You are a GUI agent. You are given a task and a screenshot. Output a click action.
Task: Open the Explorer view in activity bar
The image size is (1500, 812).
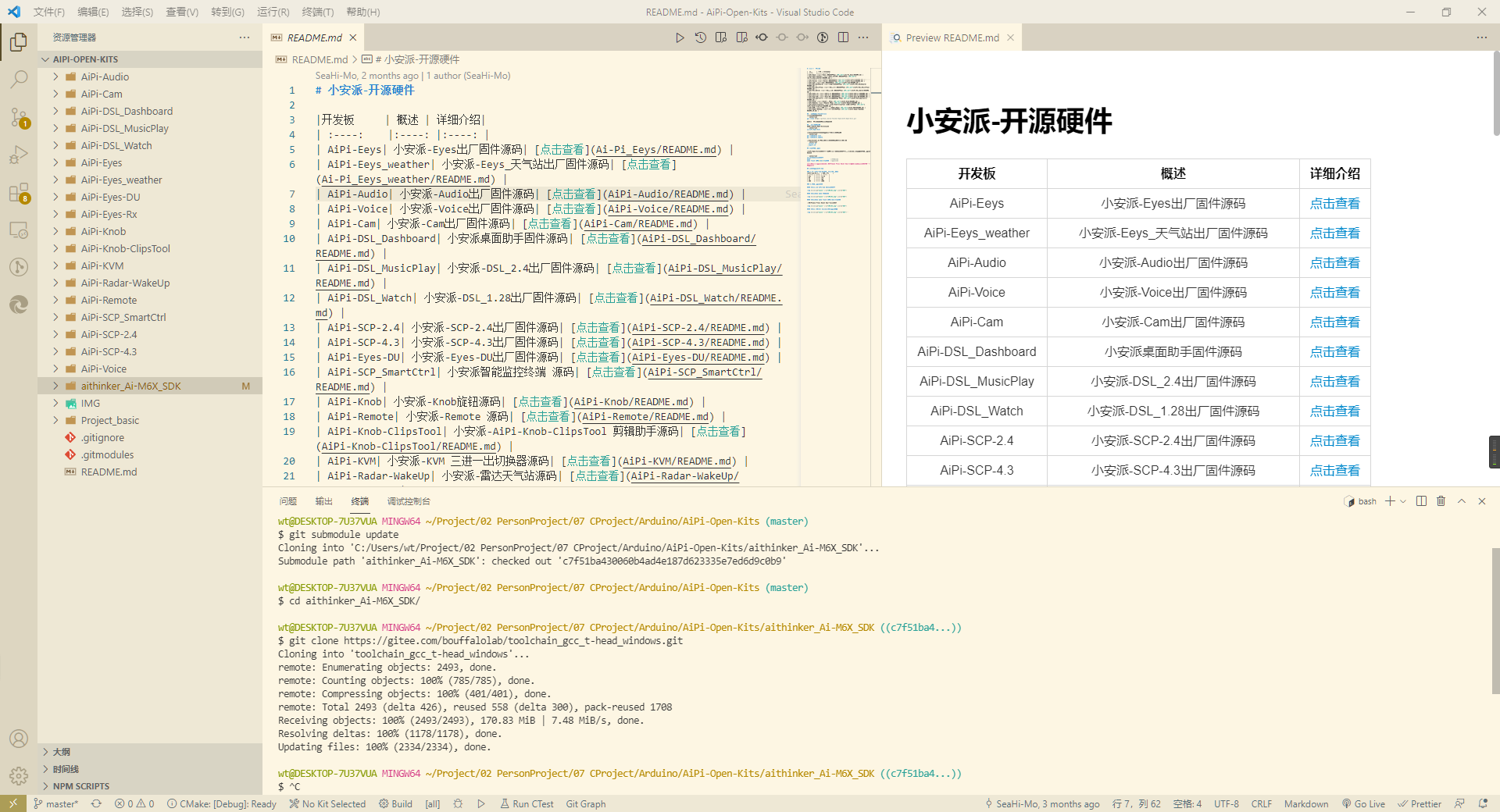coord(19,41)
